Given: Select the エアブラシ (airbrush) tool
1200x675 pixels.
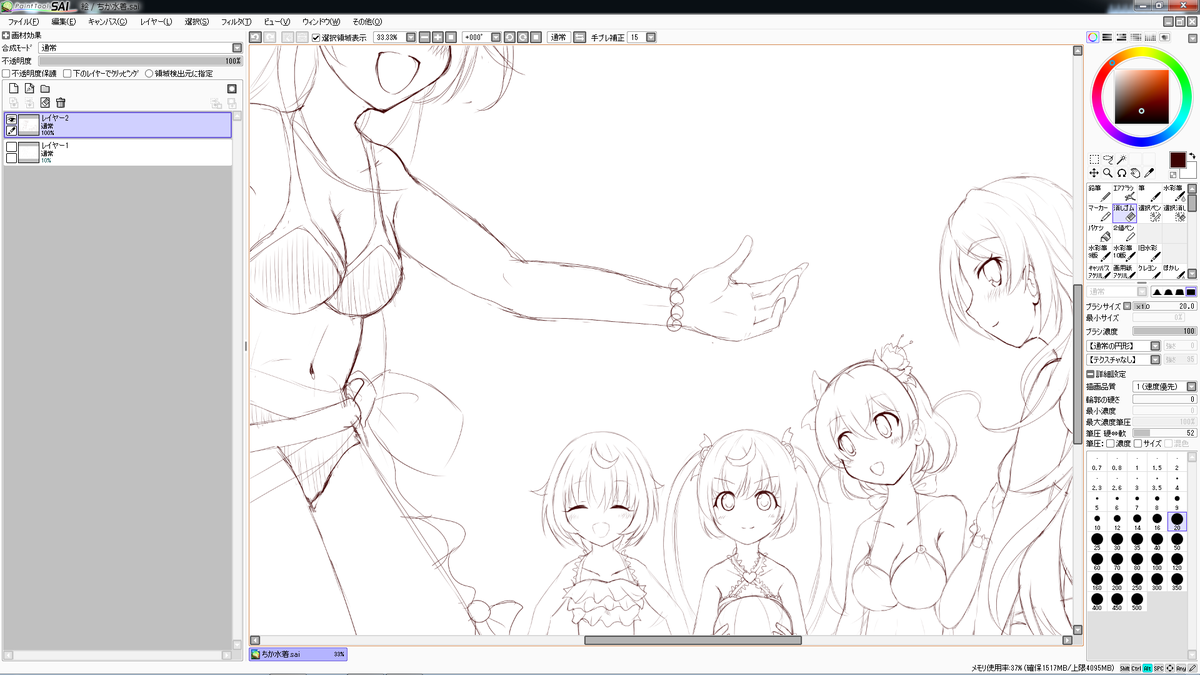Looking at the screenshot, I should tap(1123, 192).
